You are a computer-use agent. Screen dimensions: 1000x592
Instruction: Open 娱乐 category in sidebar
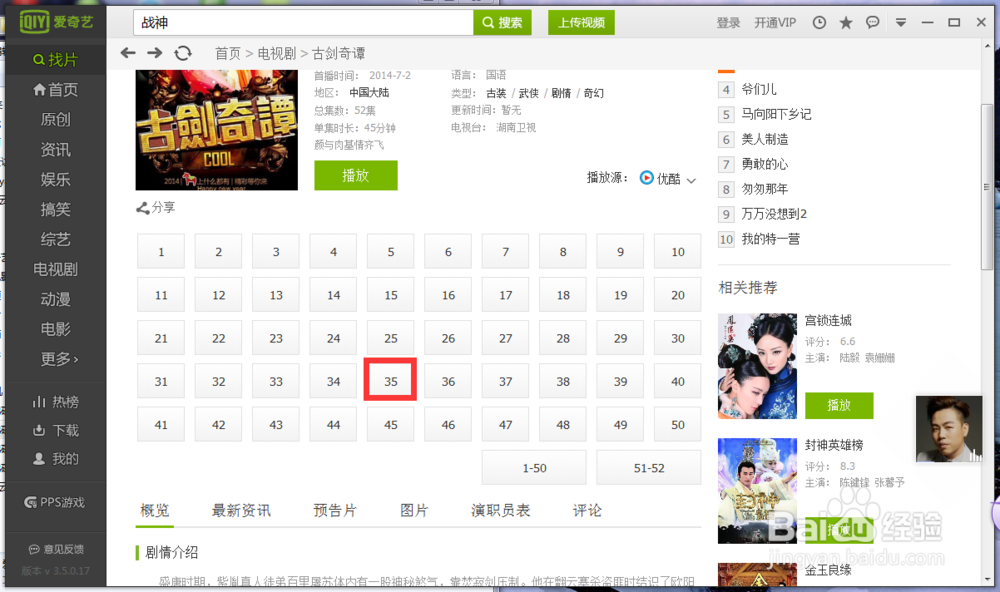point(55,179)
